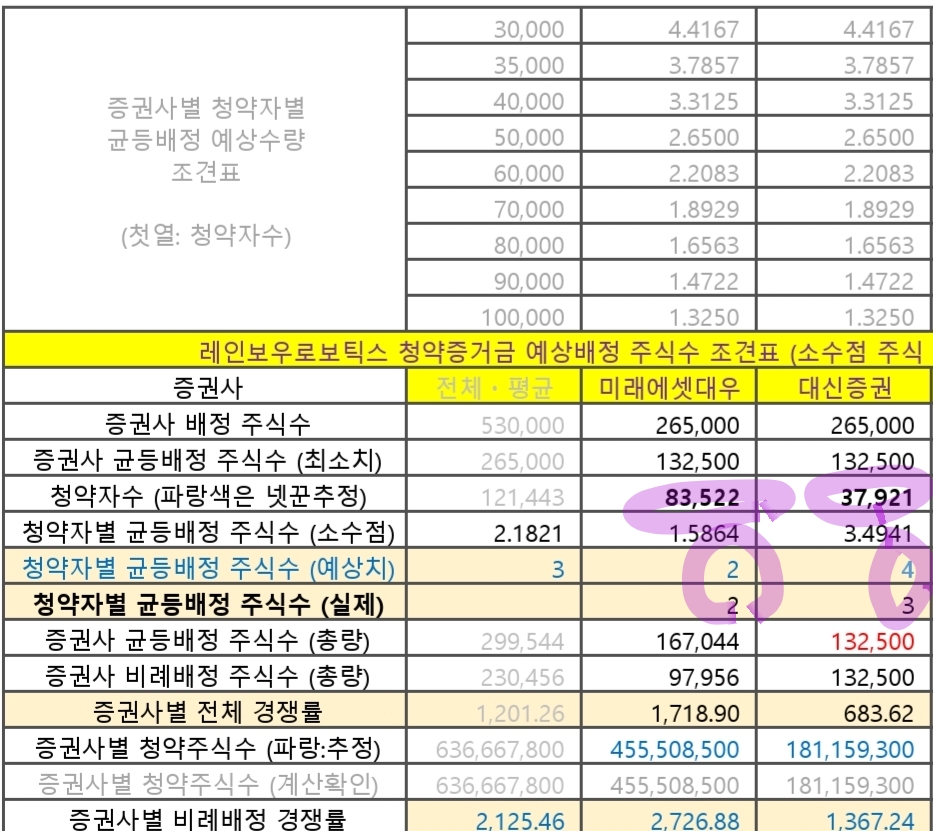
Task: Select the '미래에셋대우' column header
Action: click(x=668, y=387)
